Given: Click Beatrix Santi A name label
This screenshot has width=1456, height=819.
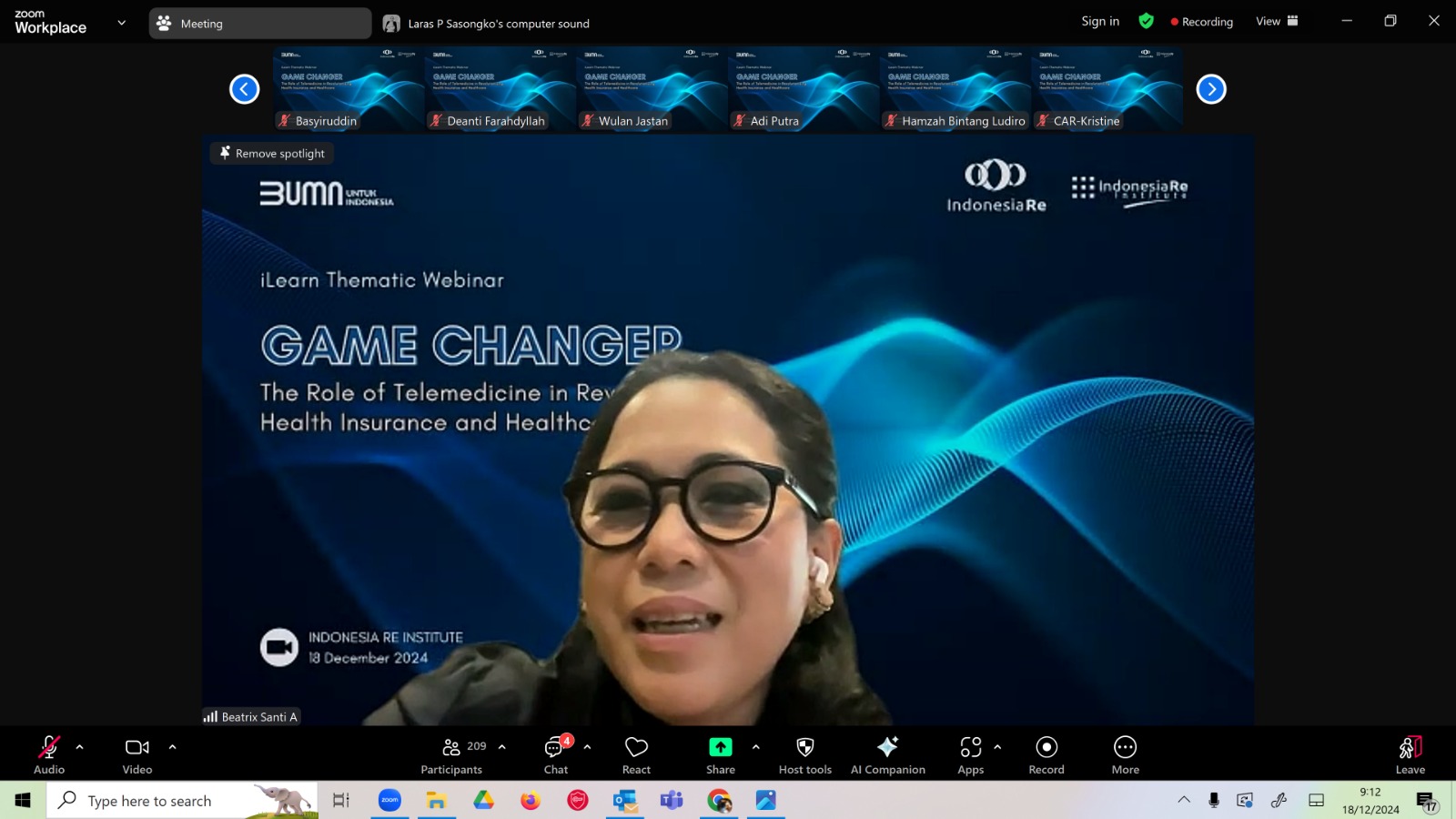Looking at the screenshot, I should tap(251, 717).
